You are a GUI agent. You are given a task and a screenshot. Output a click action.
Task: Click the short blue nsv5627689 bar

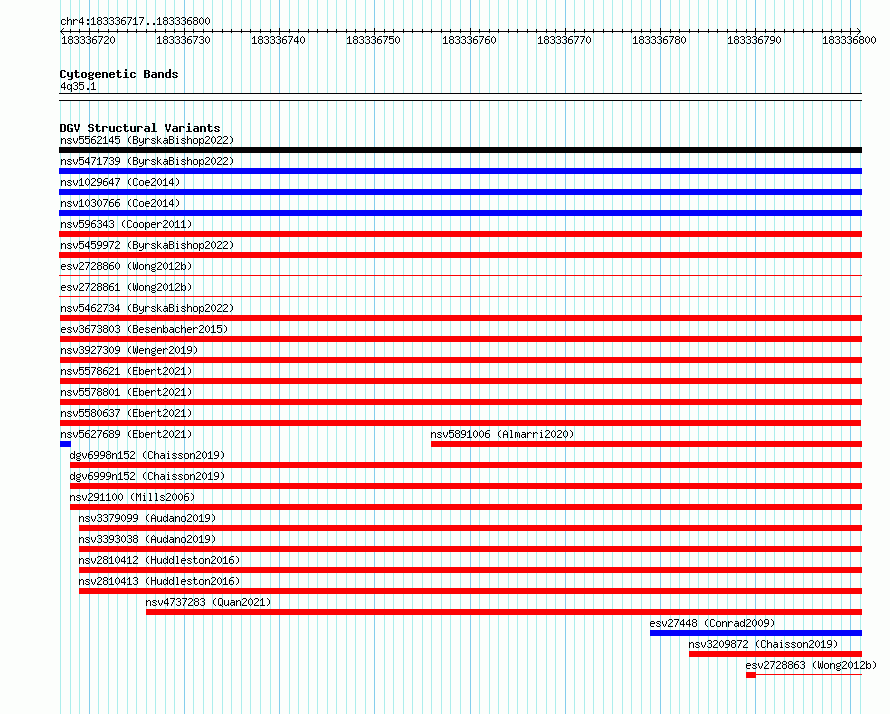(x=65, y=444)
